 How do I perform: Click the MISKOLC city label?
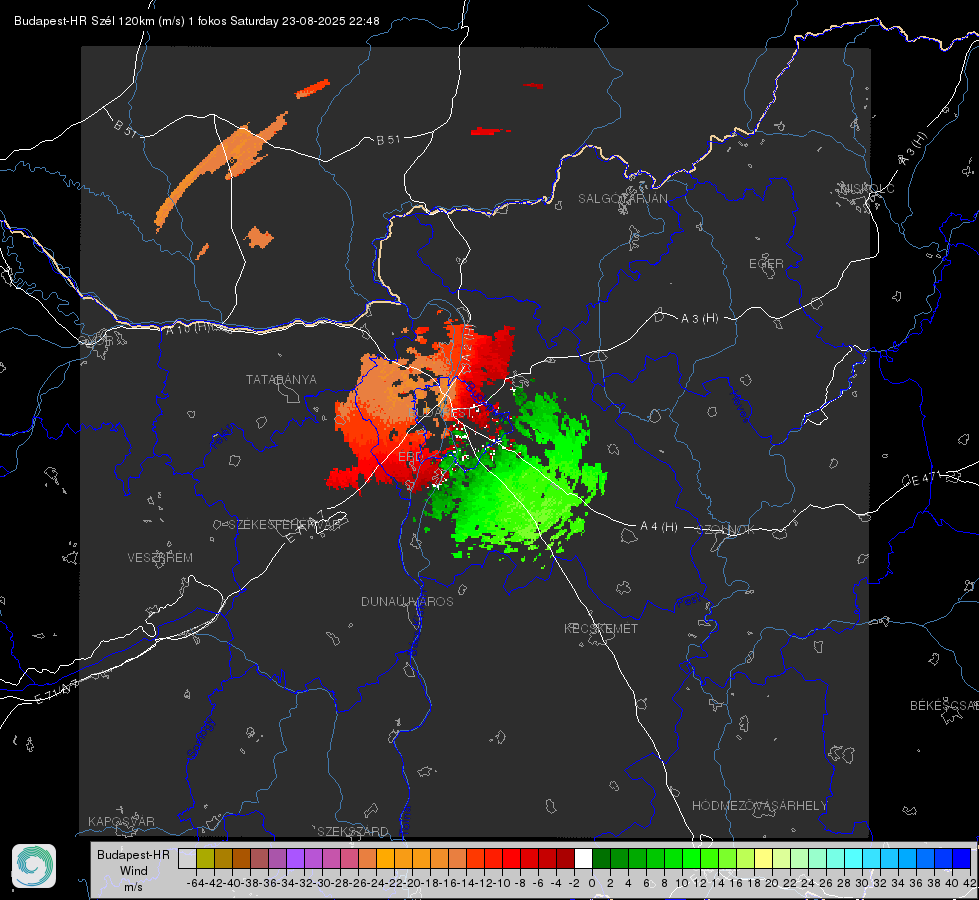(x=867, y=188)
